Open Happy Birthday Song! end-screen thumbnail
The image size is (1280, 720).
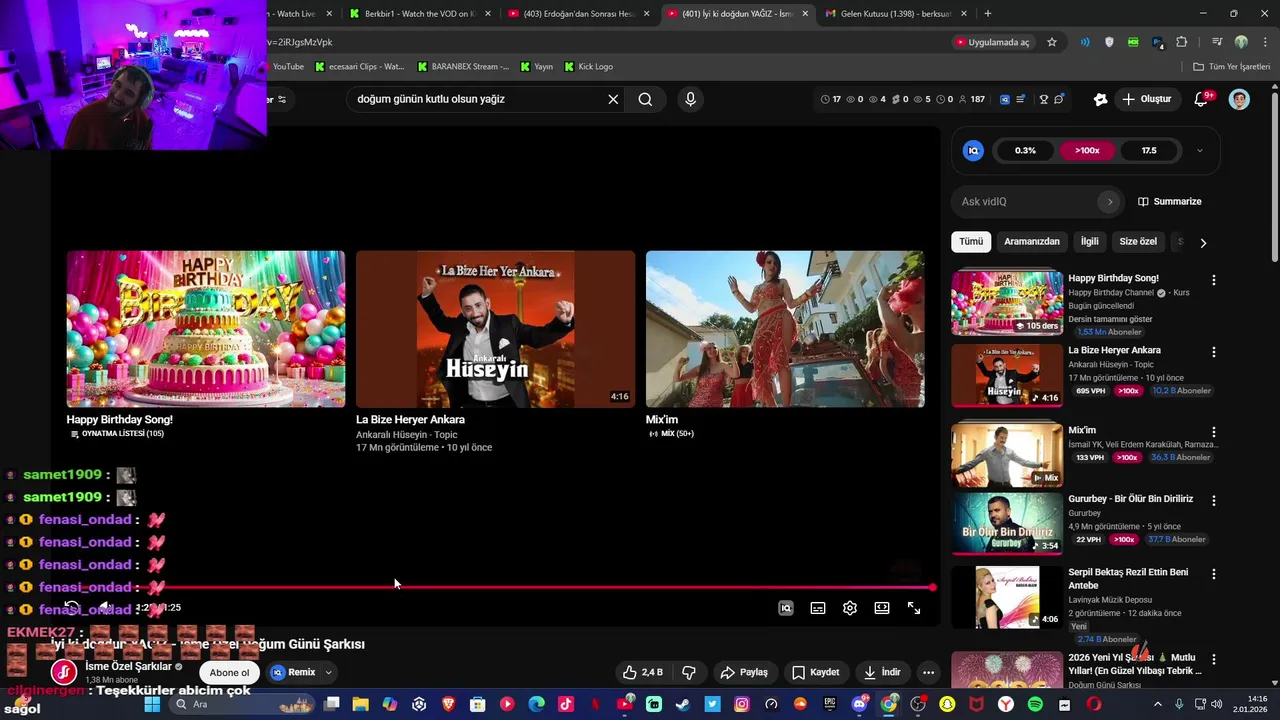coord(206,329)
